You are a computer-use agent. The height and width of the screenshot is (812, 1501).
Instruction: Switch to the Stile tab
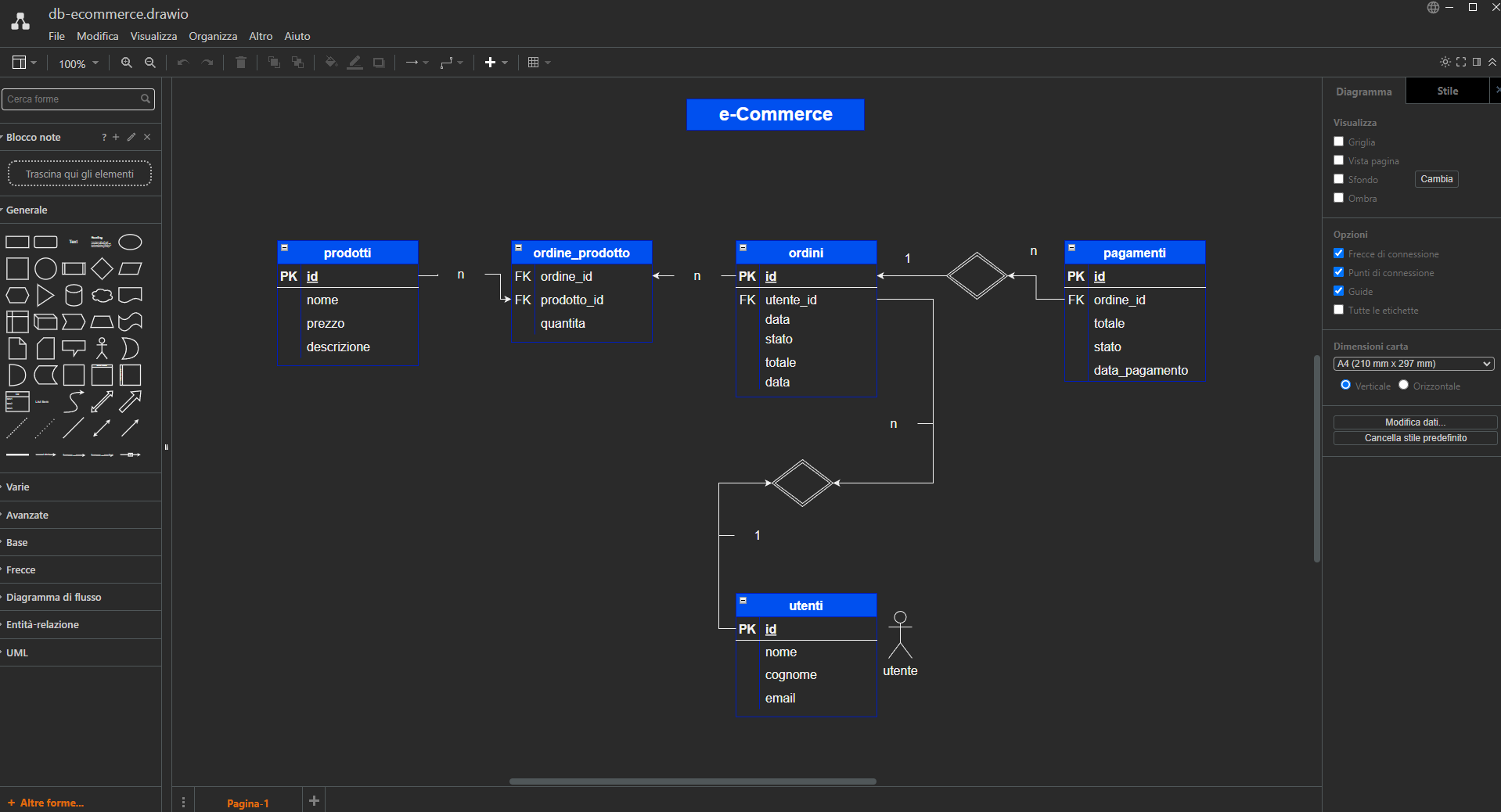tap(1447, 91)
